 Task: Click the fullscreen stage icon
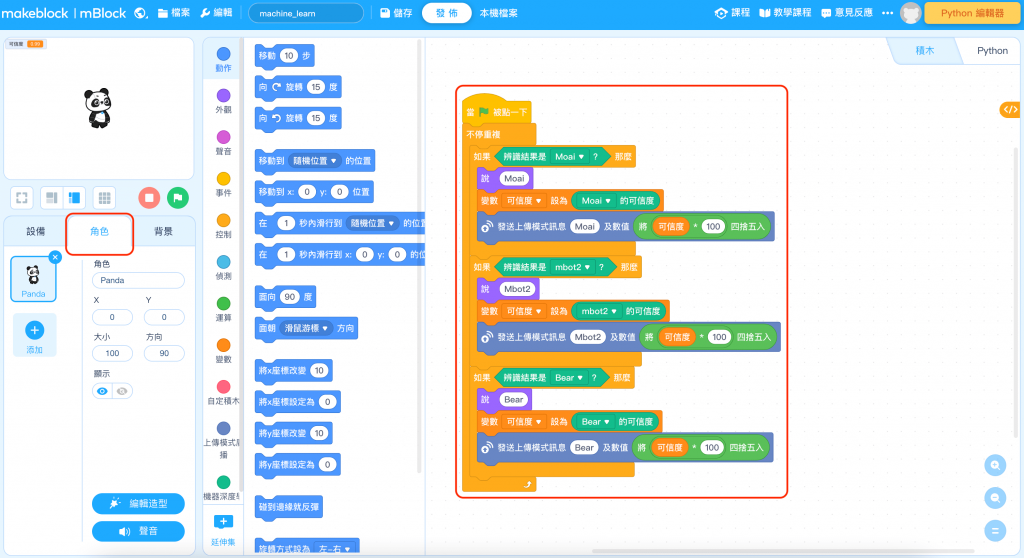[x=23, y=197]
